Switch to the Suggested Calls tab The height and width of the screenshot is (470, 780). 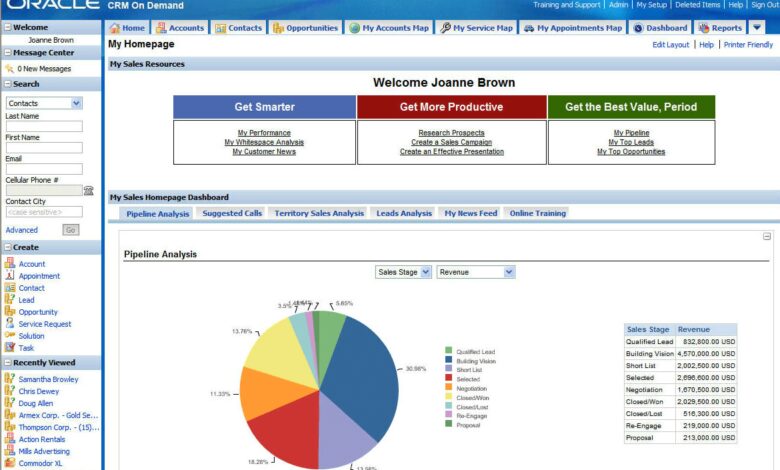pos(232,213)
